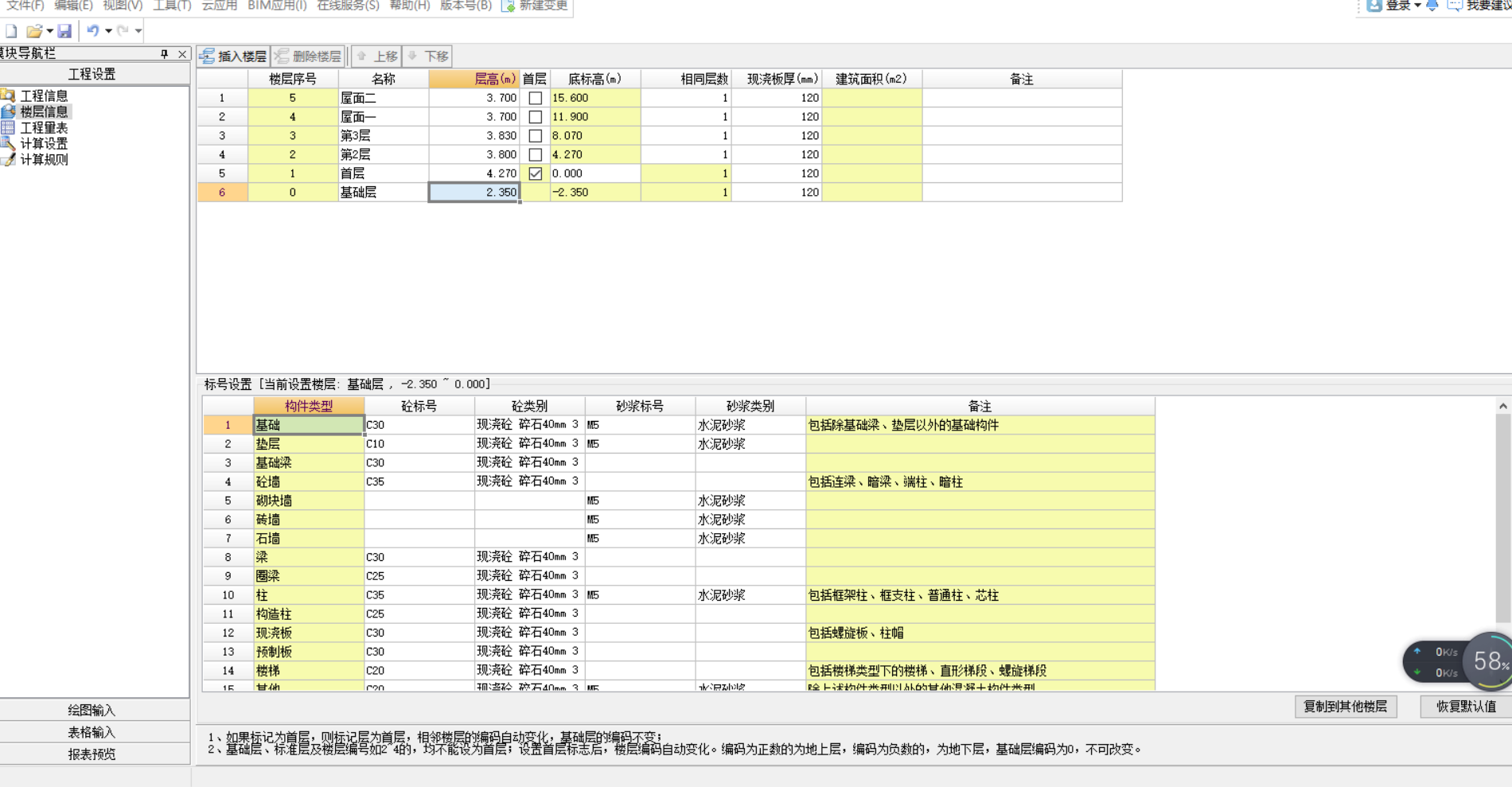
Task: Click the new file icon in toolbar
Action: tap(11, 31)
